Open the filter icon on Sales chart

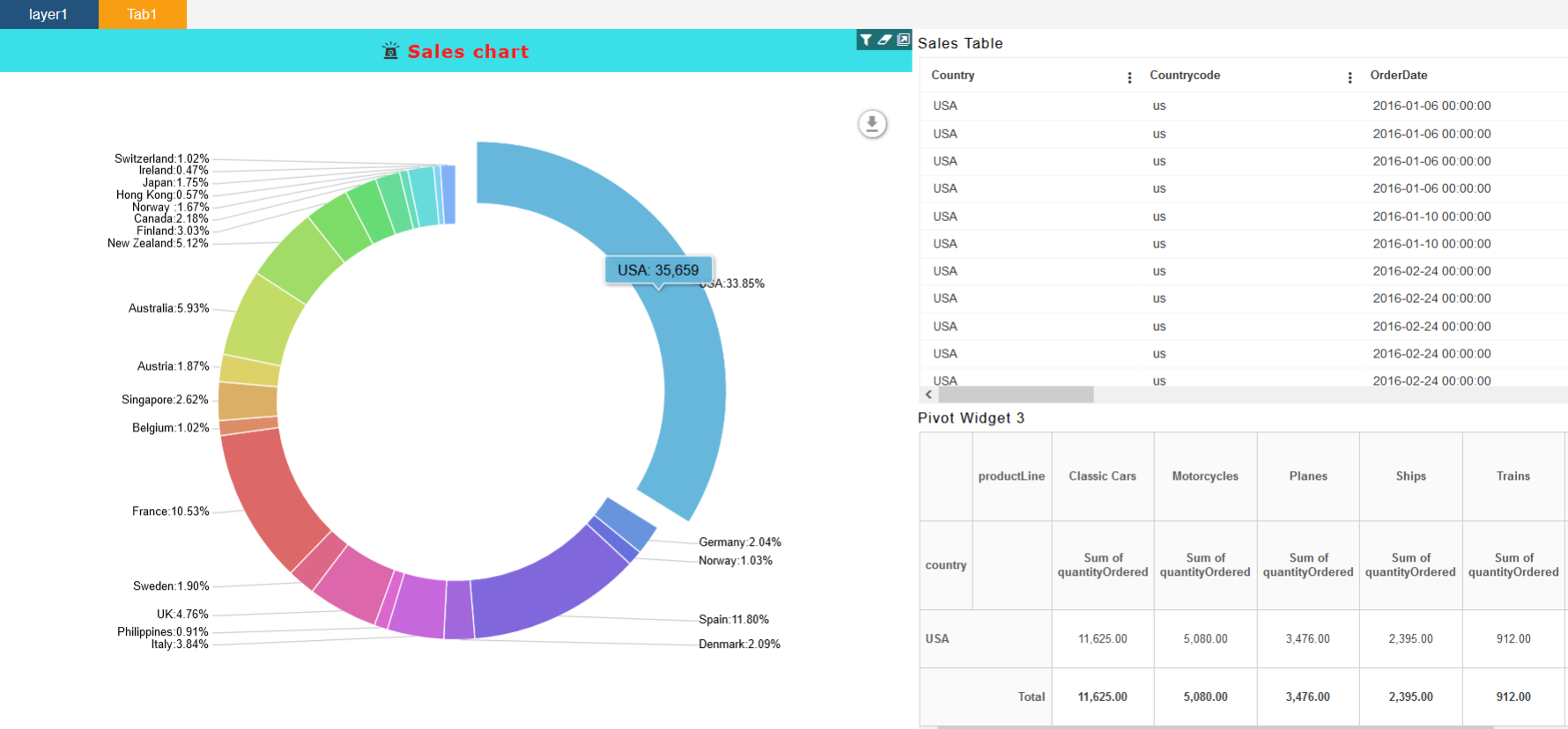click(866, 40)
